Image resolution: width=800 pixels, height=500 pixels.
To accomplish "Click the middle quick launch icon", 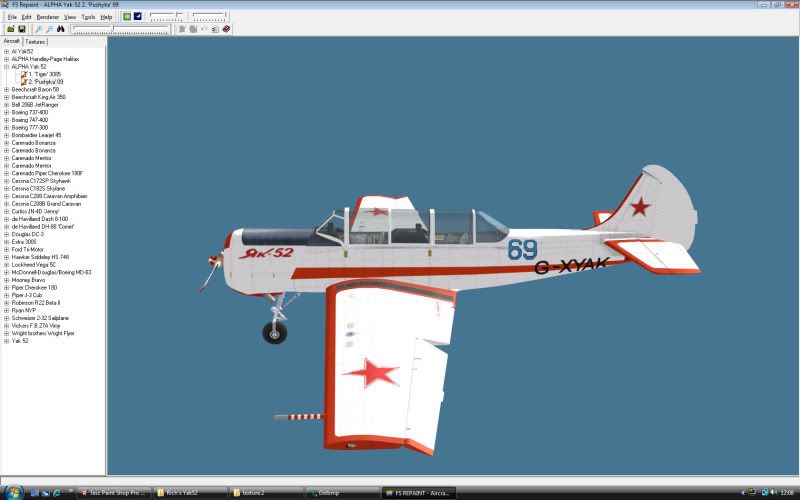I will tap(46, 493).
